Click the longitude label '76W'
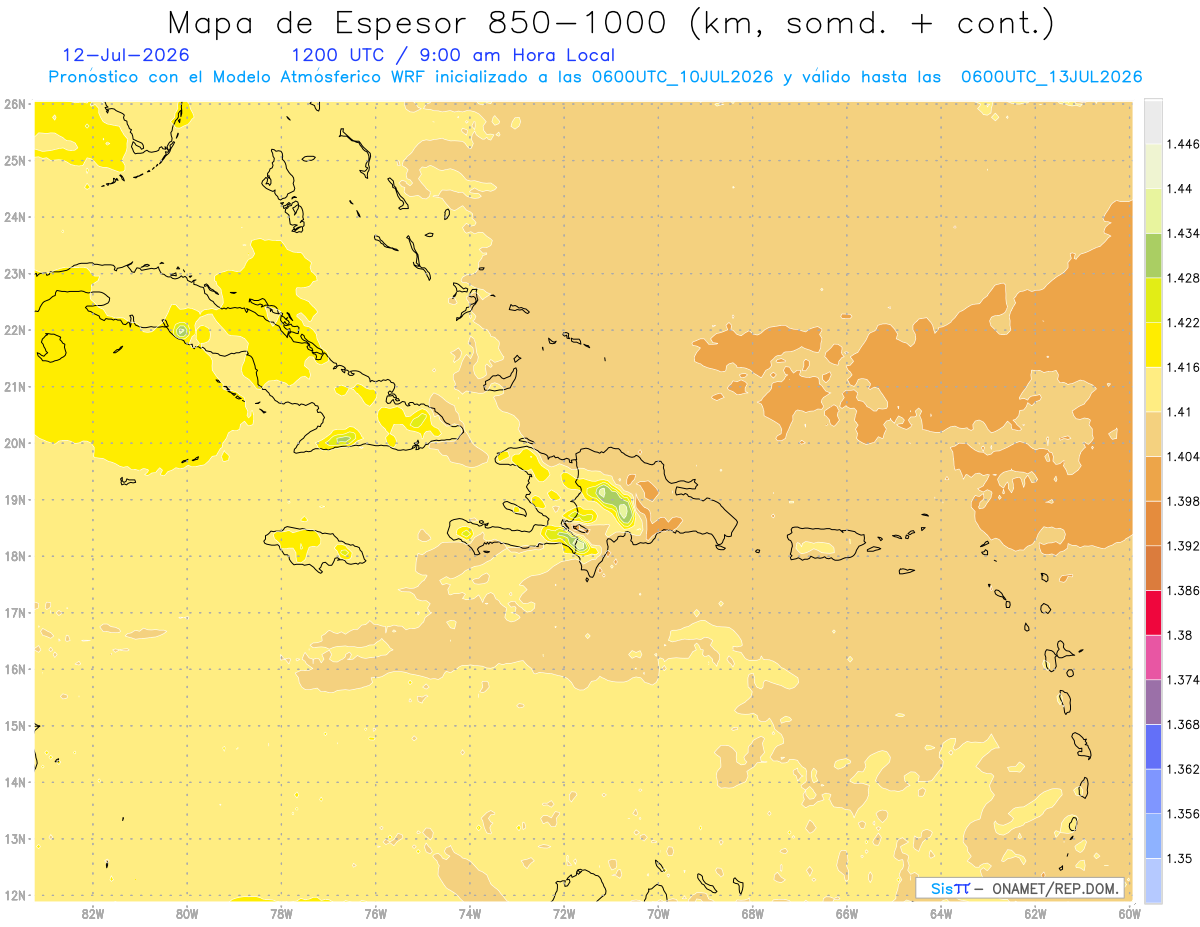Screen dimensions: 1200x927 click(x=375, y=913)
